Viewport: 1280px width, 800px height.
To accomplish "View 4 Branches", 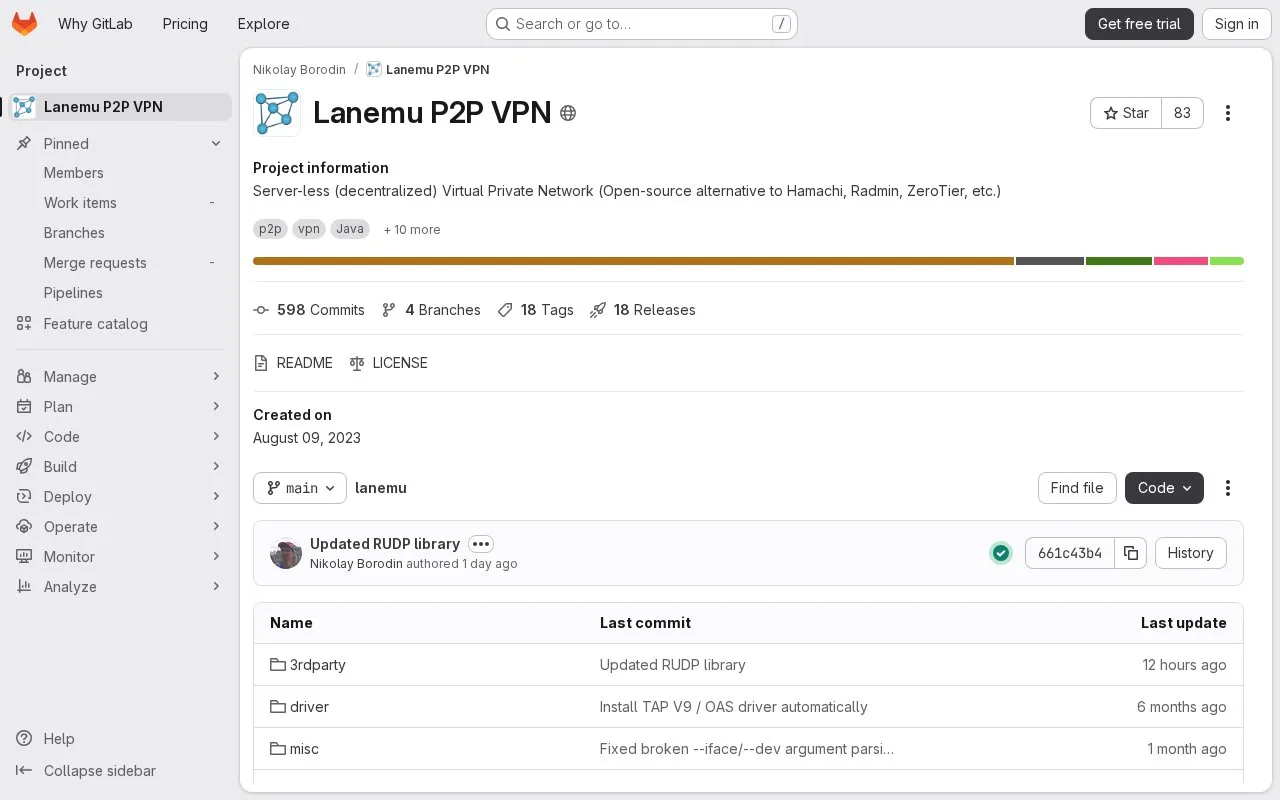I will (x=431, y=310).
